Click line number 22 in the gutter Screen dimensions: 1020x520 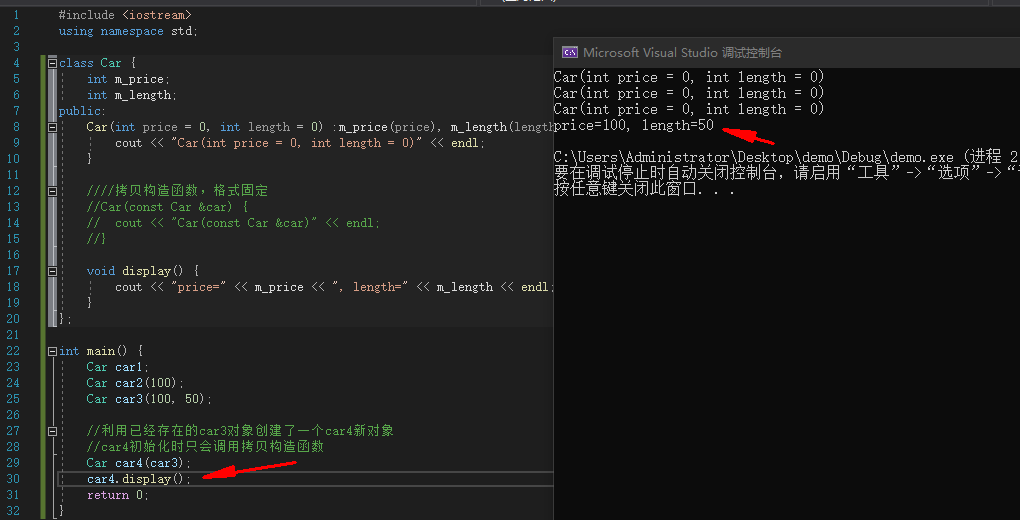pos(14,351)
